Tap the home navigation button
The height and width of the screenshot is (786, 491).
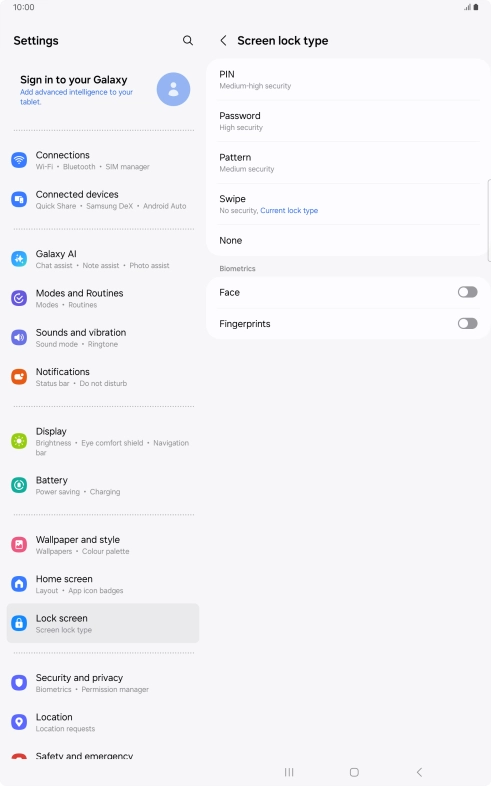(x=354, y=772)
